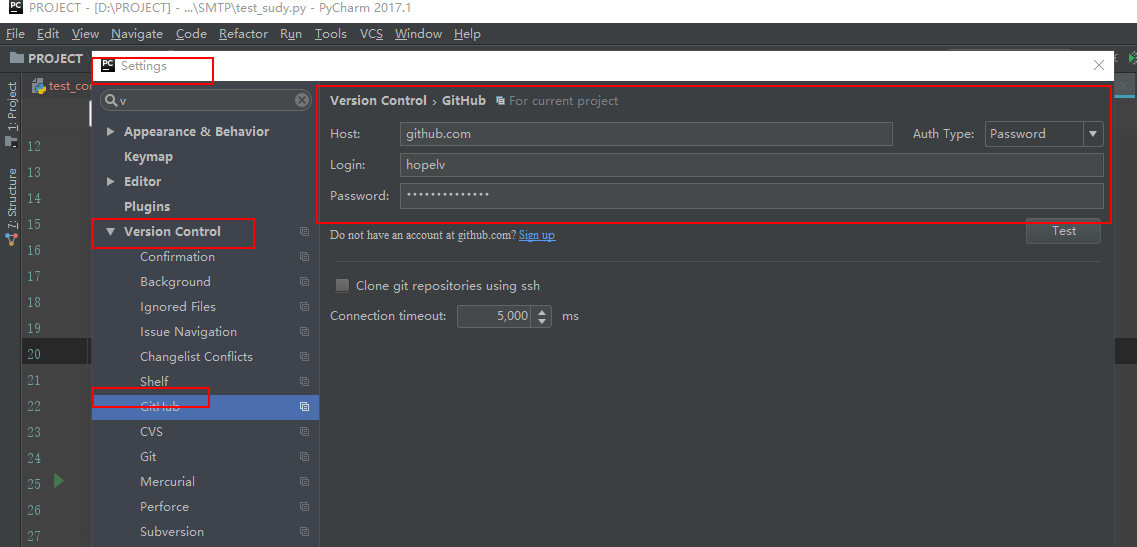Screen dimensions: 1137x547
Task: Enable Clone git repositories using ssh
Action: 342,286
